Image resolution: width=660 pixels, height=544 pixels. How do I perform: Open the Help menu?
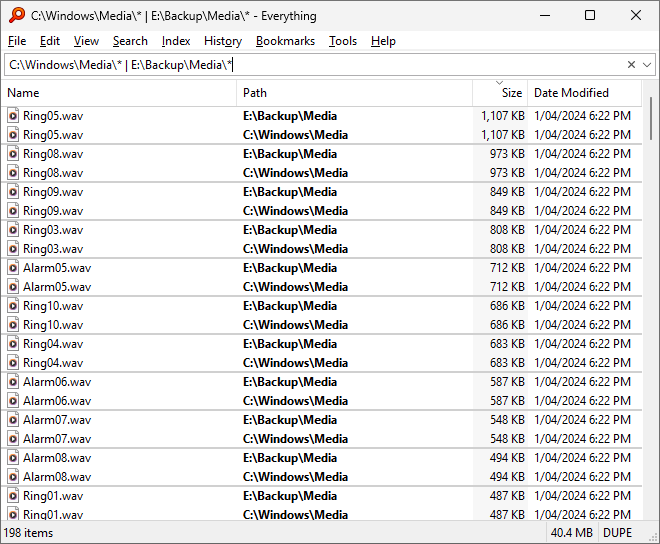click(383, 41)
